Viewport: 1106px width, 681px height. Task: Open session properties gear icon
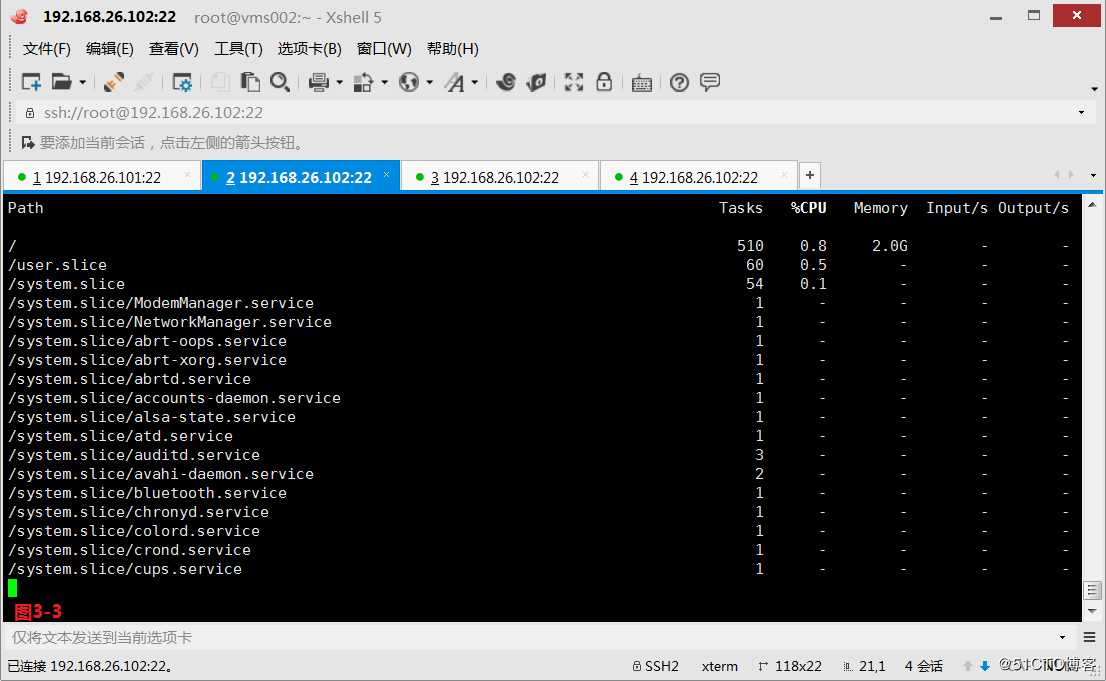tap(182, 83)
